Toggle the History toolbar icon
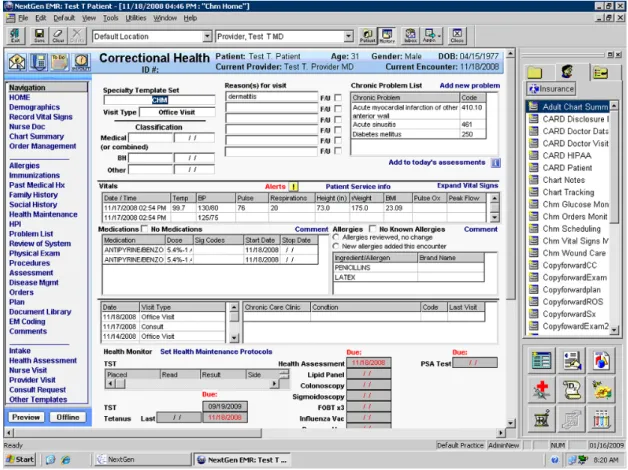The image size is (628, 470). (x=387, y=36)
